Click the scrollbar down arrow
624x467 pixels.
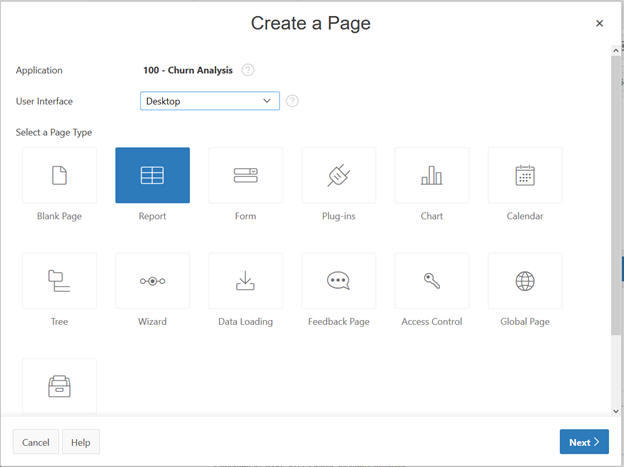click(616, 411)
